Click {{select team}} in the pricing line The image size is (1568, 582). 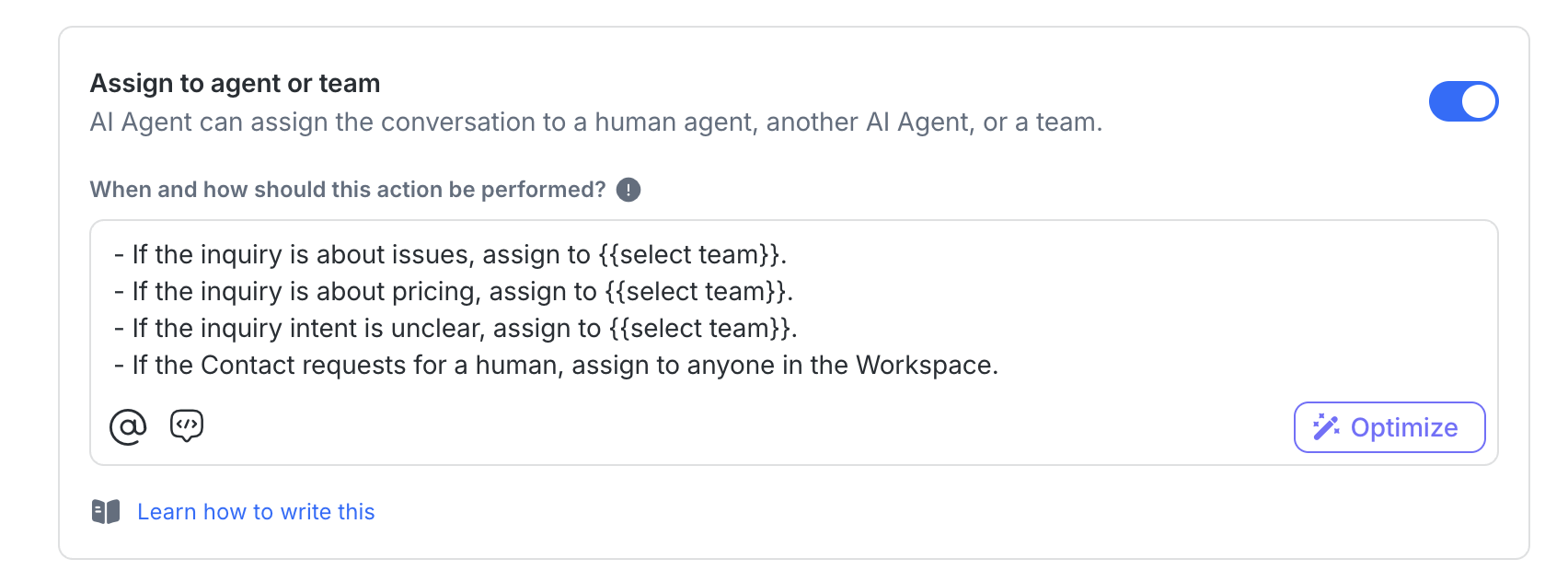[697, 292]
